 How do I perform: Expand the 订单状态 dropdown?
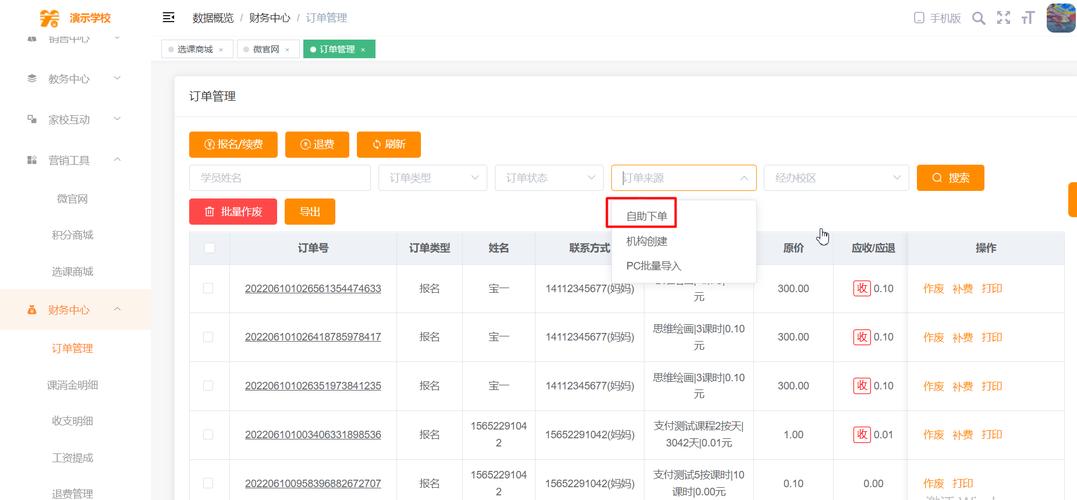point(548,178)
